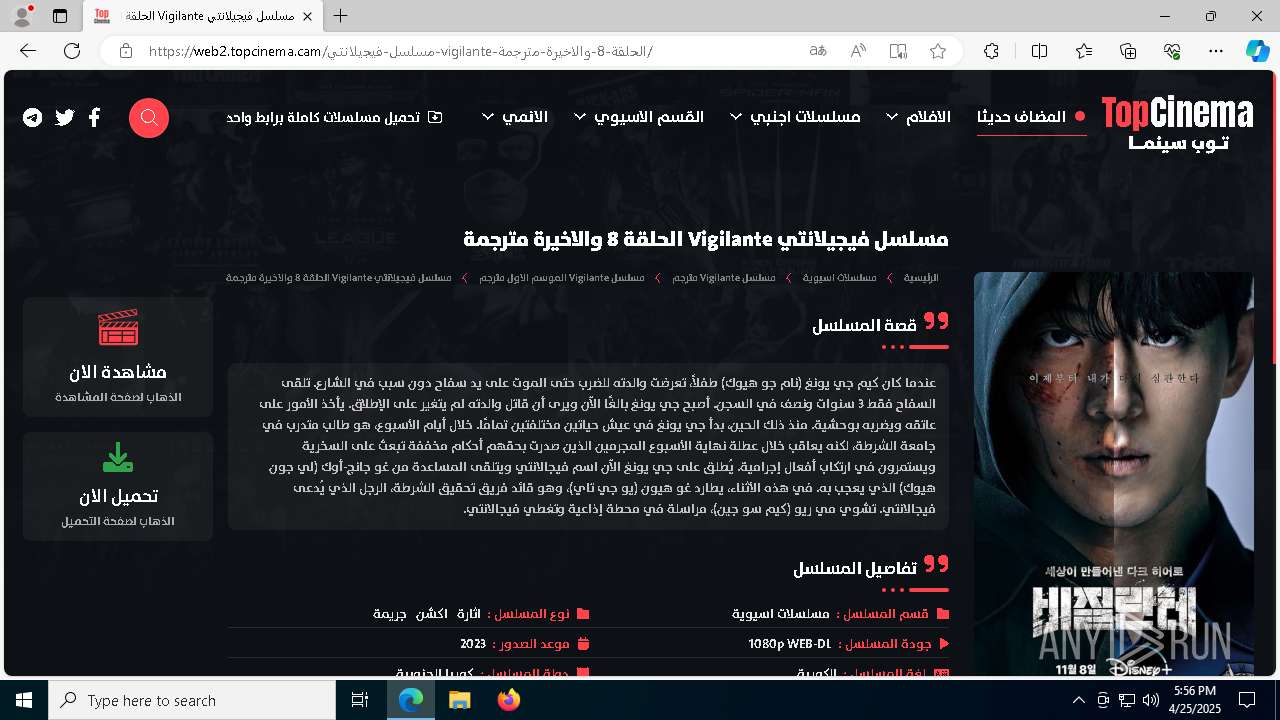The image size is (1280, 720).
Task: Open Task View on taskbar
Action: tap(361, 700)
